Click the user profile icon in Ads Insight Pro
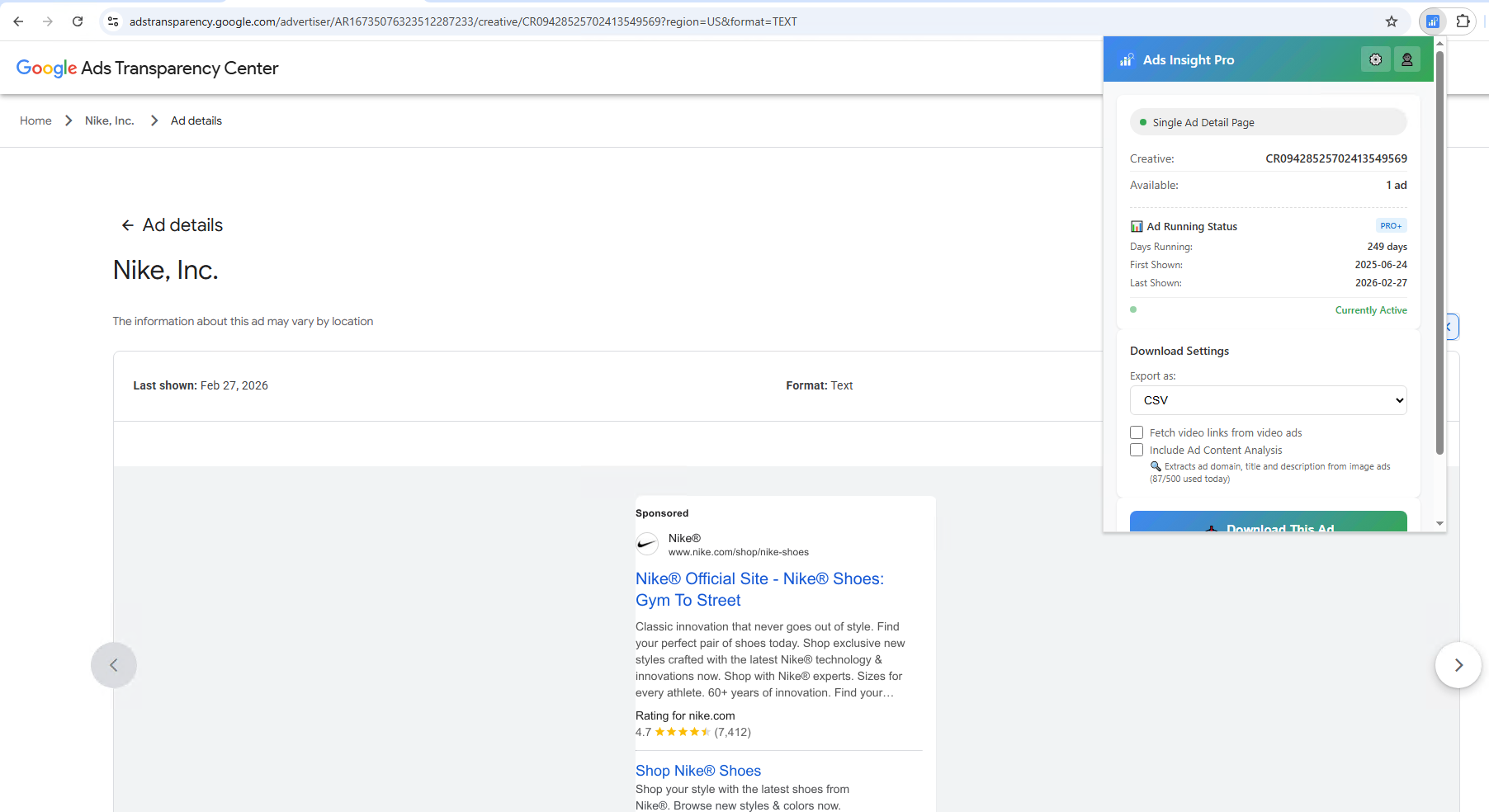 pos(1407,59)
